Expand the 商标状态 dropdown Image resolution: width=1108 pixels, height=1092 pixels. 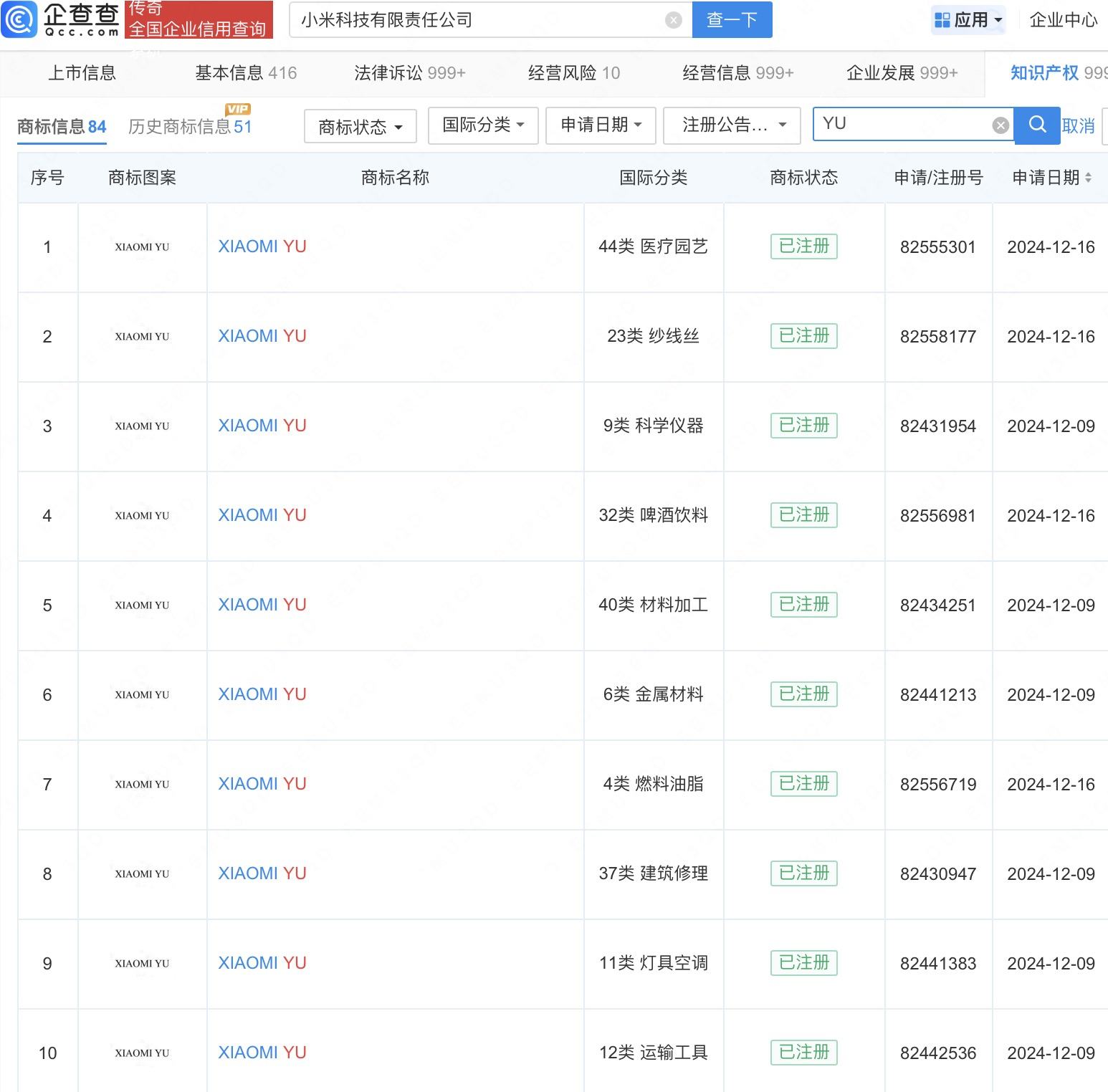360,127
